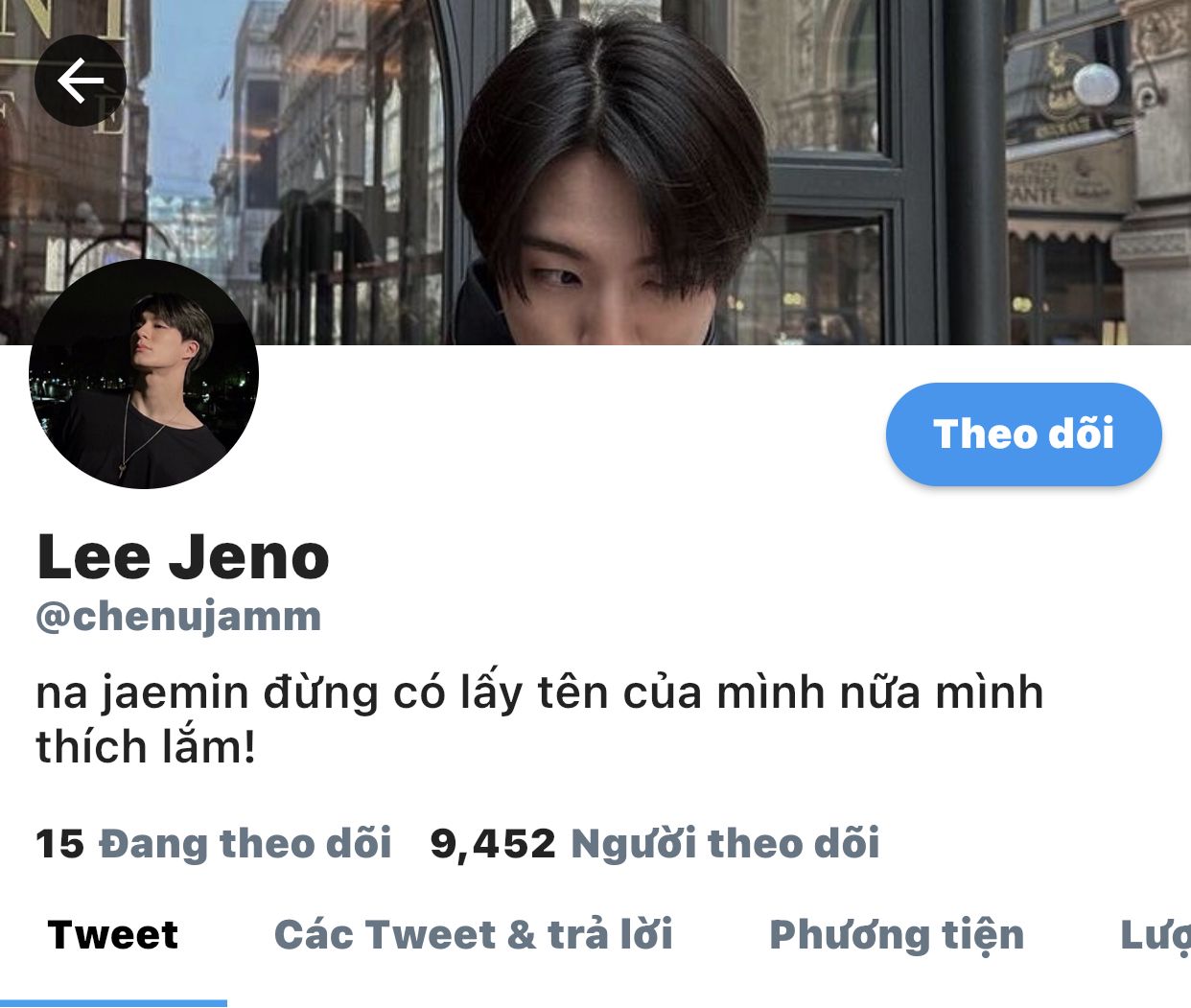Click the label Người theo dõi
The image size is (1191, 1008).
point(725,844)
